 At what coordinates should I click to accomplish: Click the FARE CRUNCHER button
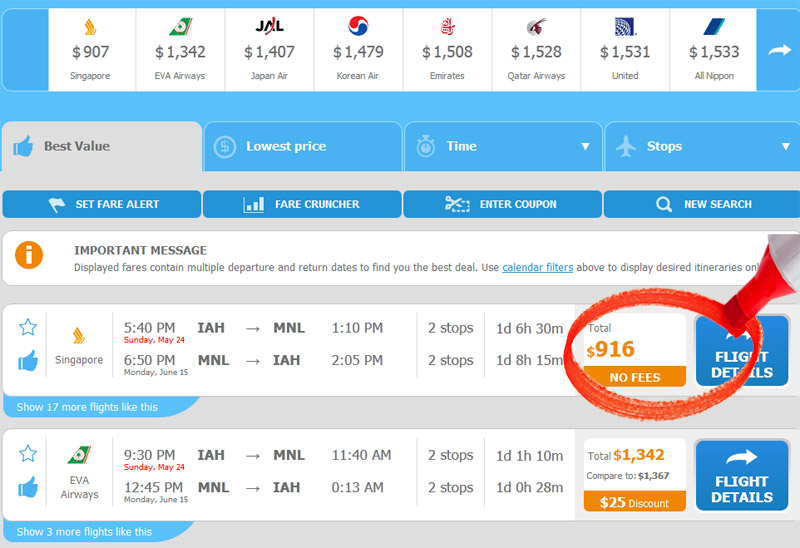point(302,204)
